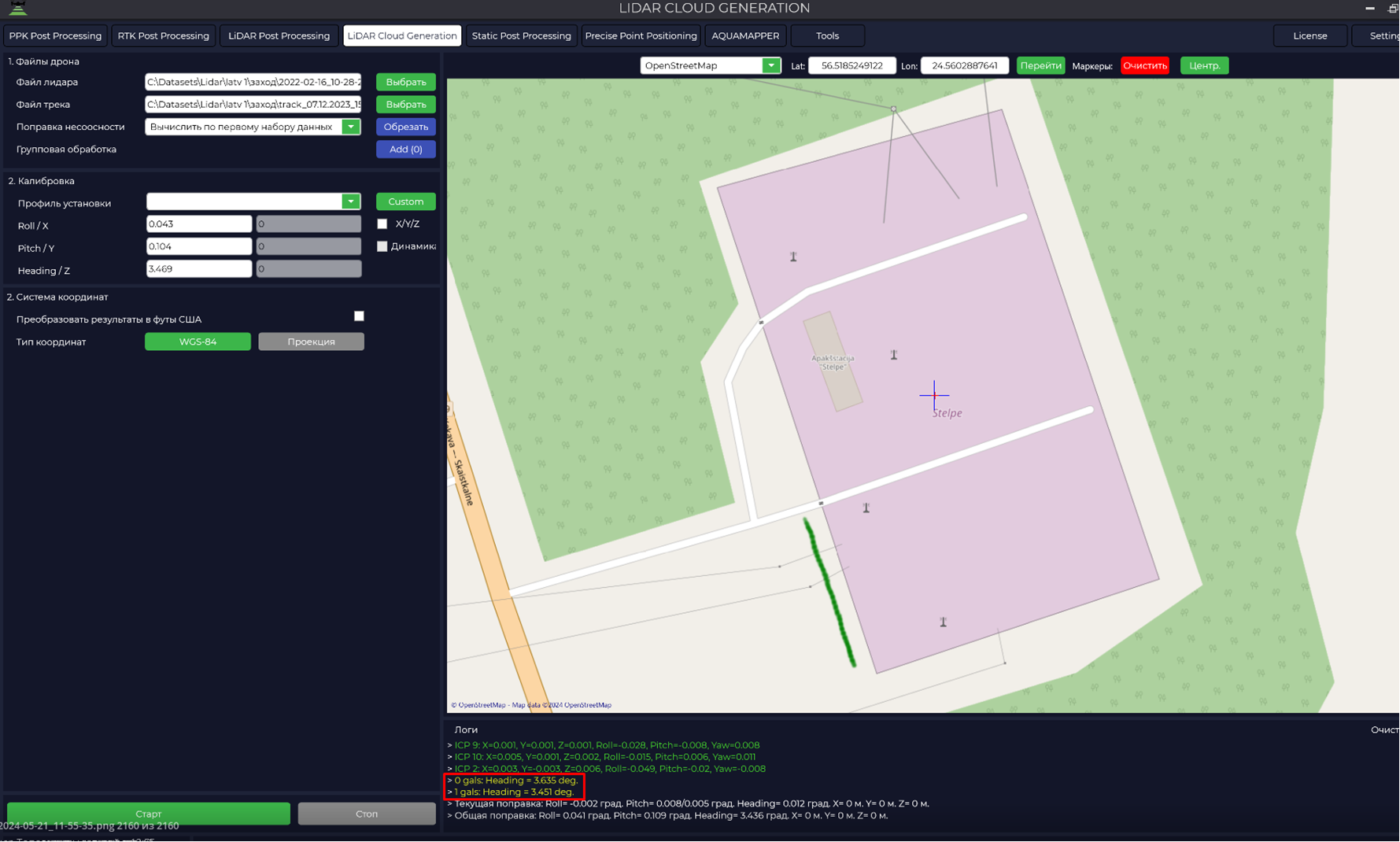Toggle the Динамика checkbox
Image resolution: width=1400 pixels, height=842 pixels.
(x=382, y=246)
